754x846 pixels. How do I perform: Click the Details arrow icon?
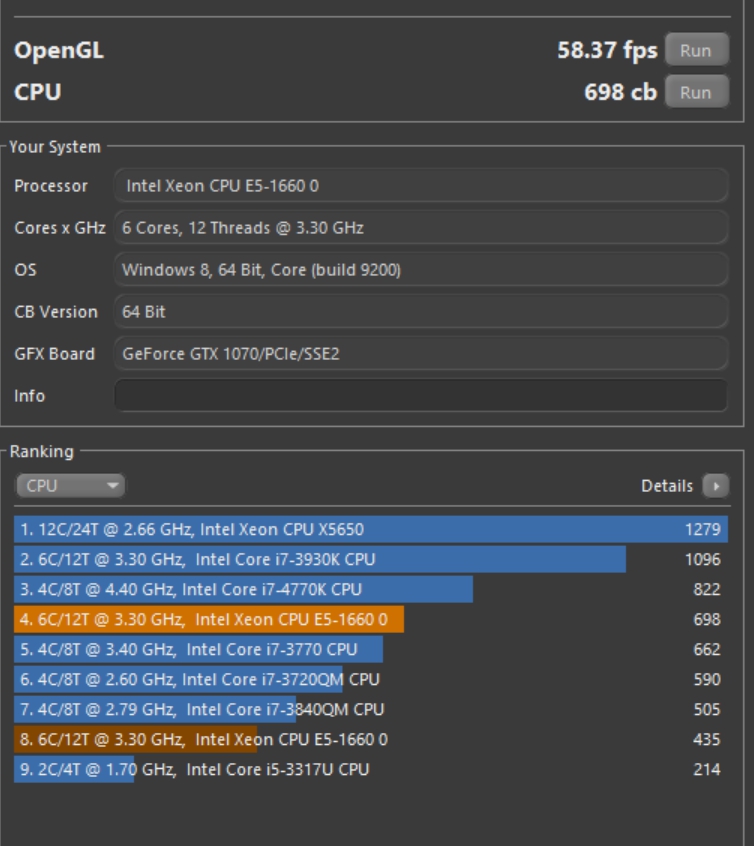[x=715, y=486]
